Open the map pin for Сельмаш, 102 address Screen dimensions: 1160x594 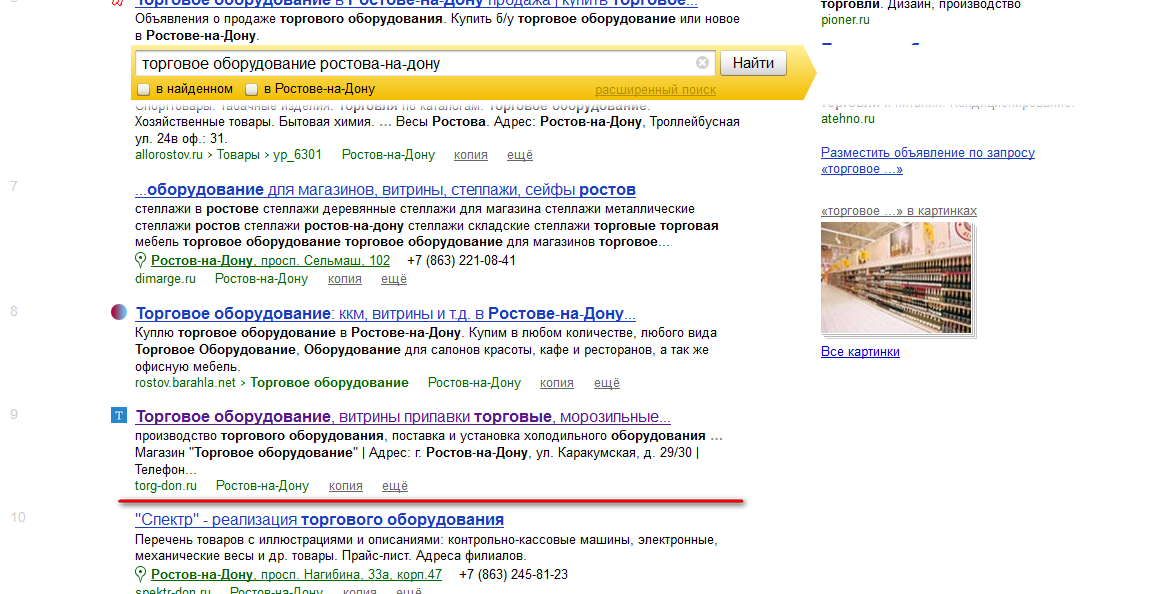141,260
